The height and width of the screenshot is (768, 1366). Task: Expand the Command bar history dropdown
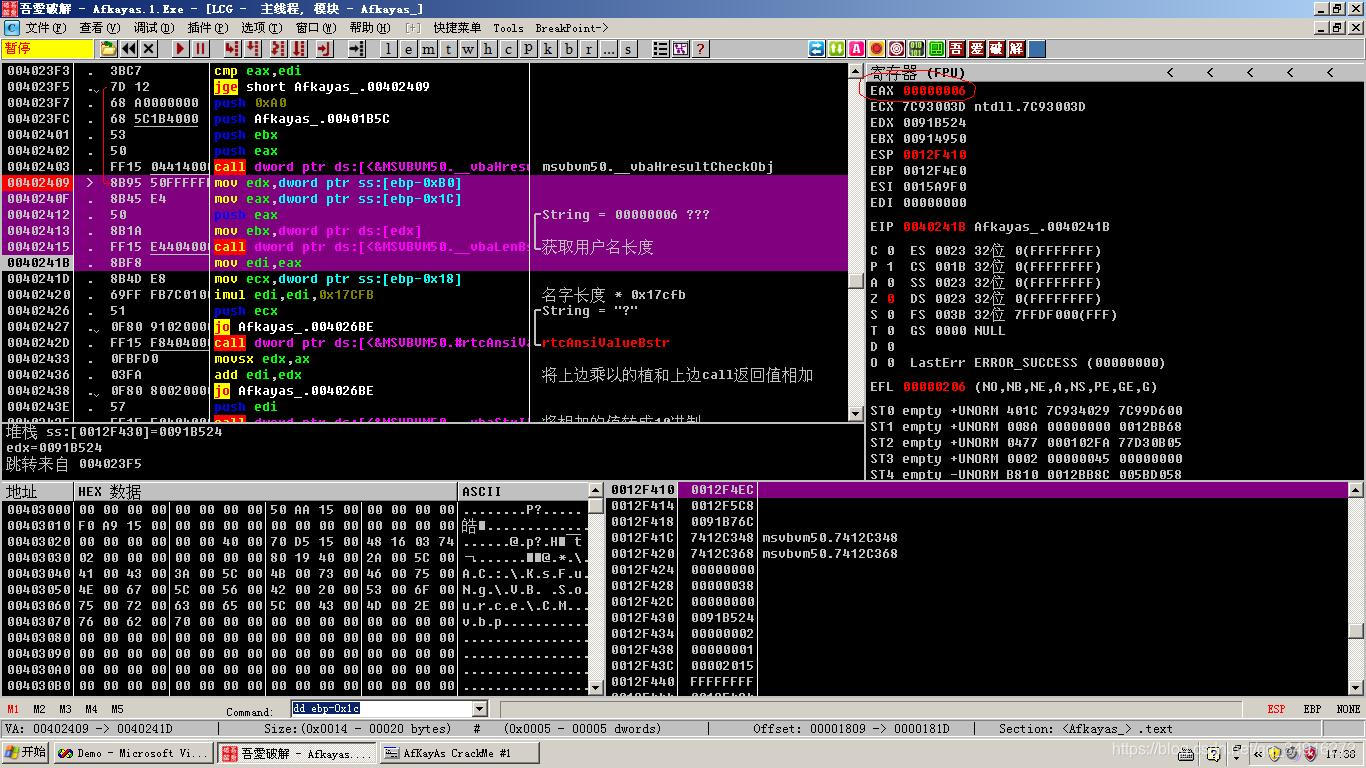coord(479,709)
